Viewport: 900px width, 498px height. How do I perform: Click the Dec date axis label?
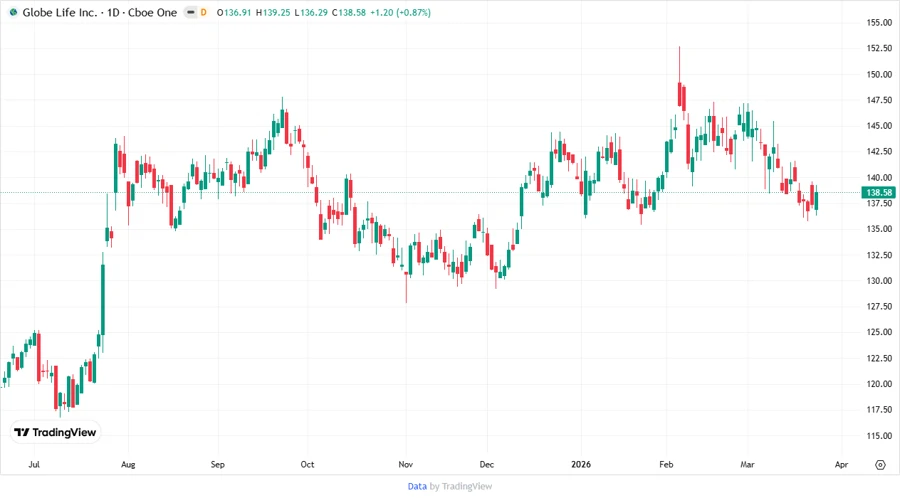[486, 464]
